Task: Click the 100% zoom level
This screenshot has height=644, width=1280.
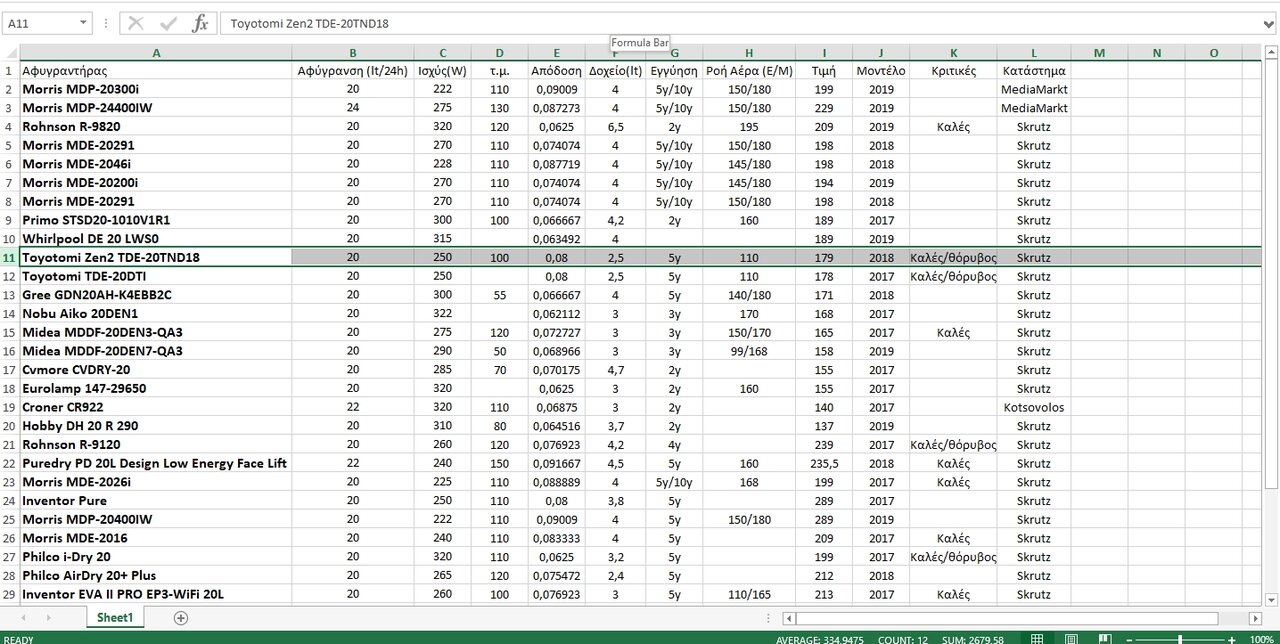Action: [1260, 638]
